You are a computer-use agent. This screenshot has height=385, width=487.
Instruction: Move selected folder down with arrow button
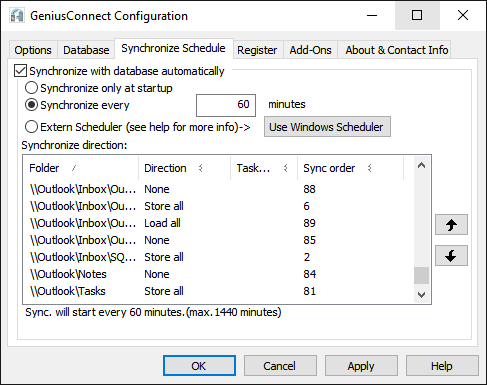point(451,256)
